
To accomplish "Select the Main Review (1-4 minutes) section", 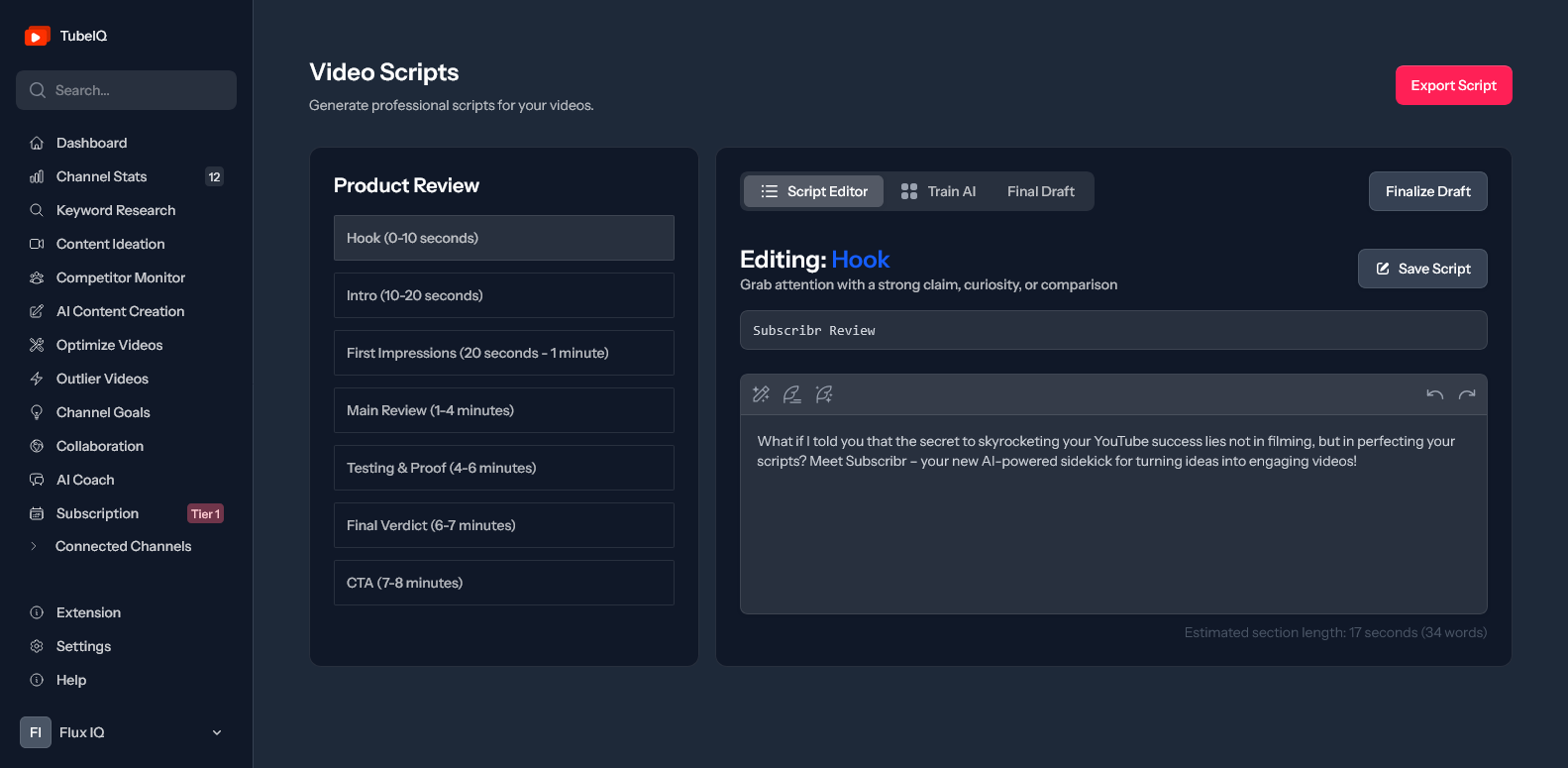I will pos(504,410).
